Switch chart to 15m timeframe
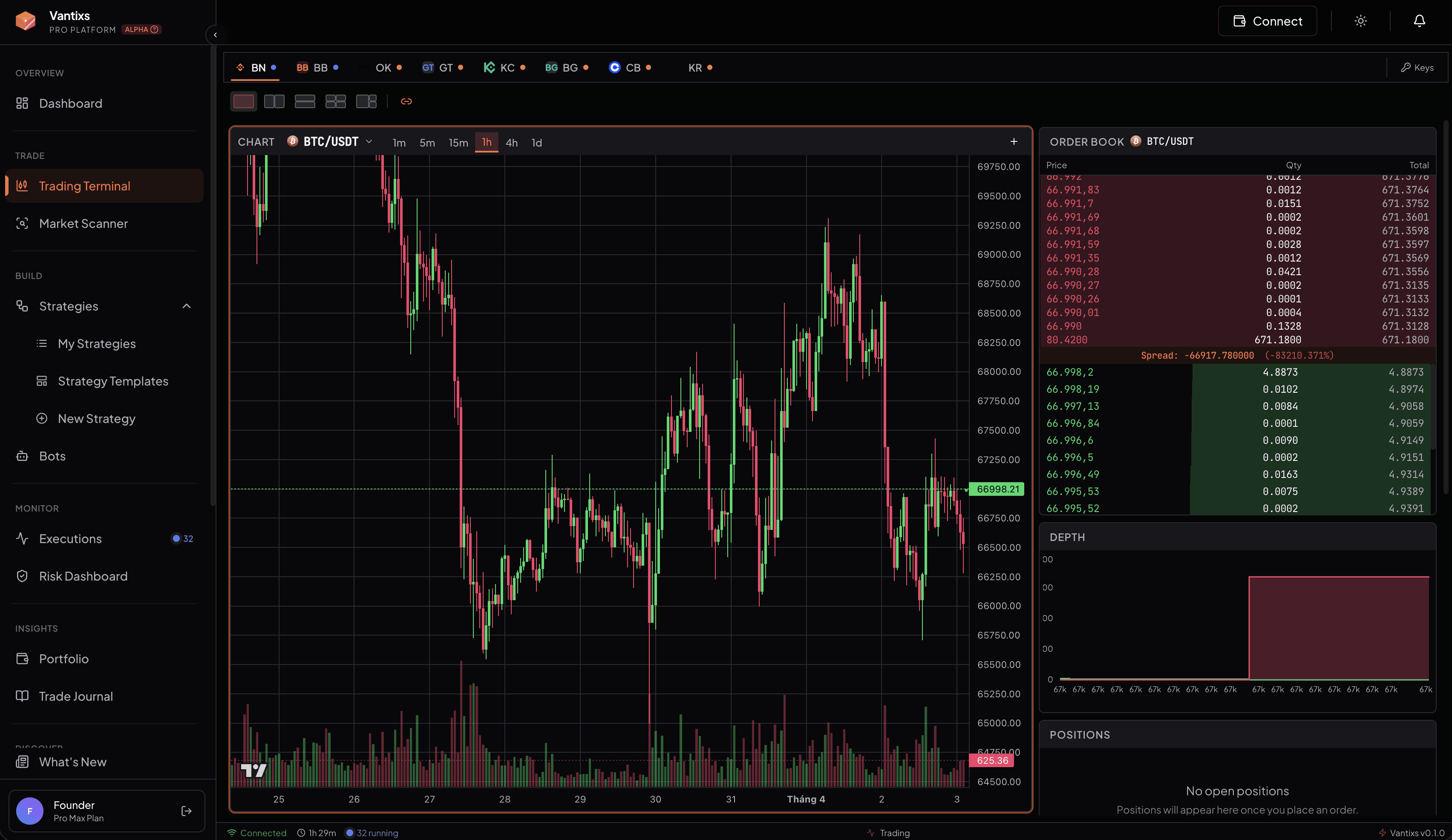The height and width of the screenshot is (840, 1452). pyautogui.click(x=458, y=143)
